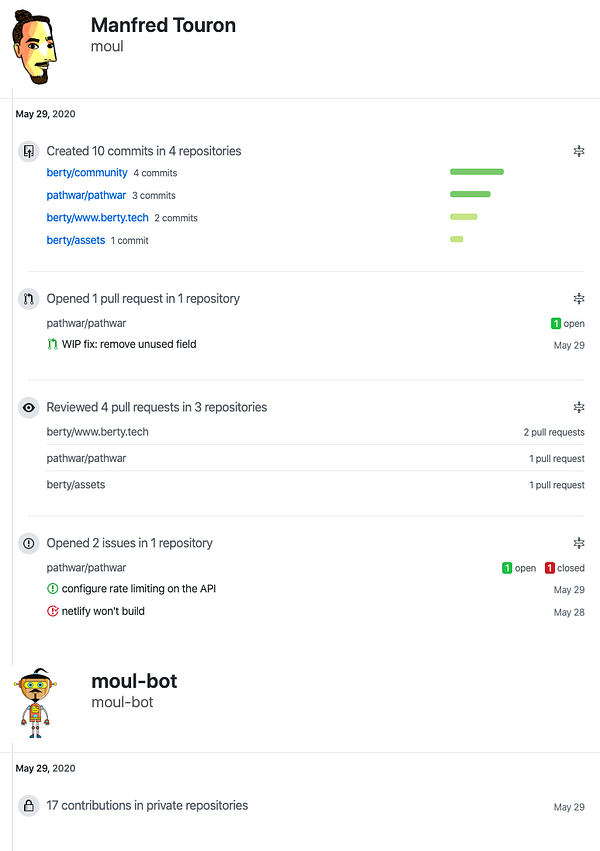Open the berty/assets repository link
Screen dimensions: 600x851
click(x=76, y=240)
